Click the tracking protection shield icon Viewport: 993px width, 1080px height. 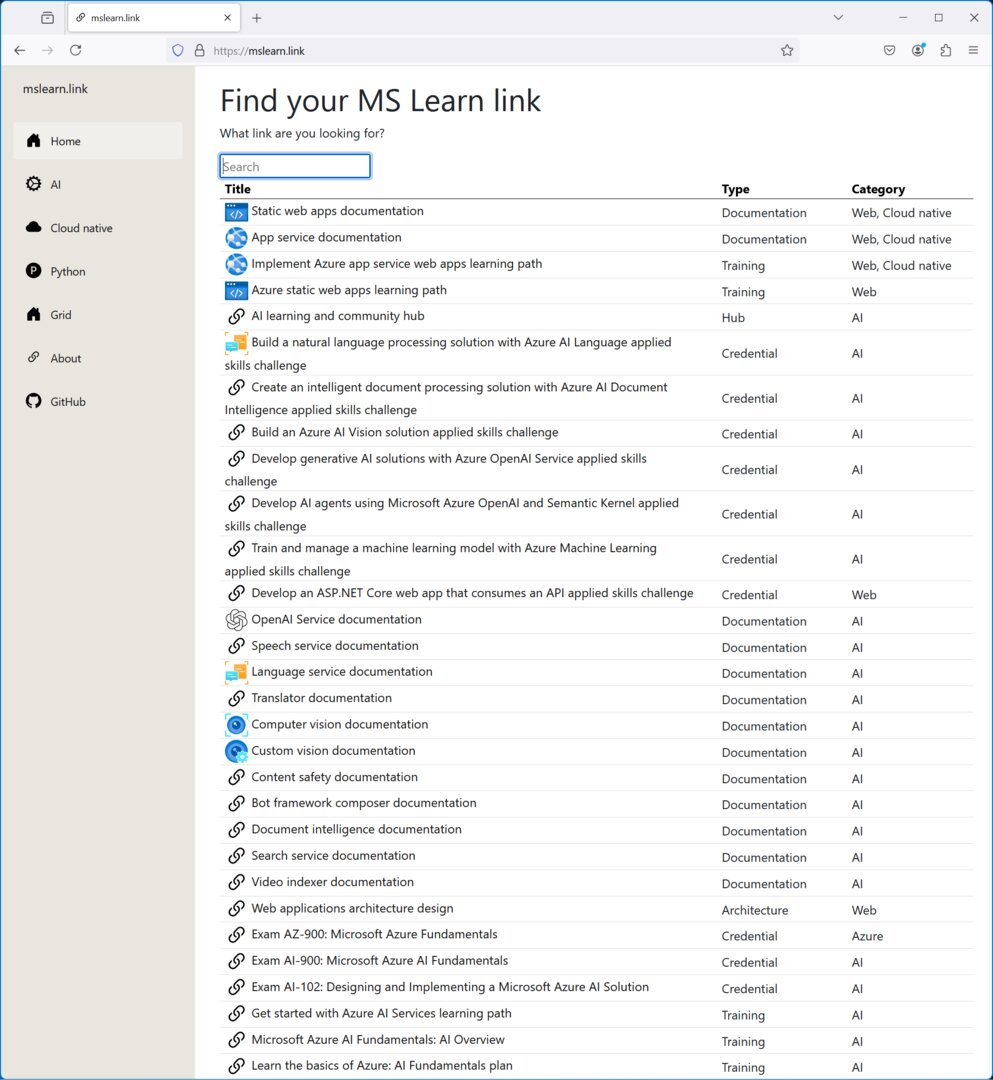point(178,50)
